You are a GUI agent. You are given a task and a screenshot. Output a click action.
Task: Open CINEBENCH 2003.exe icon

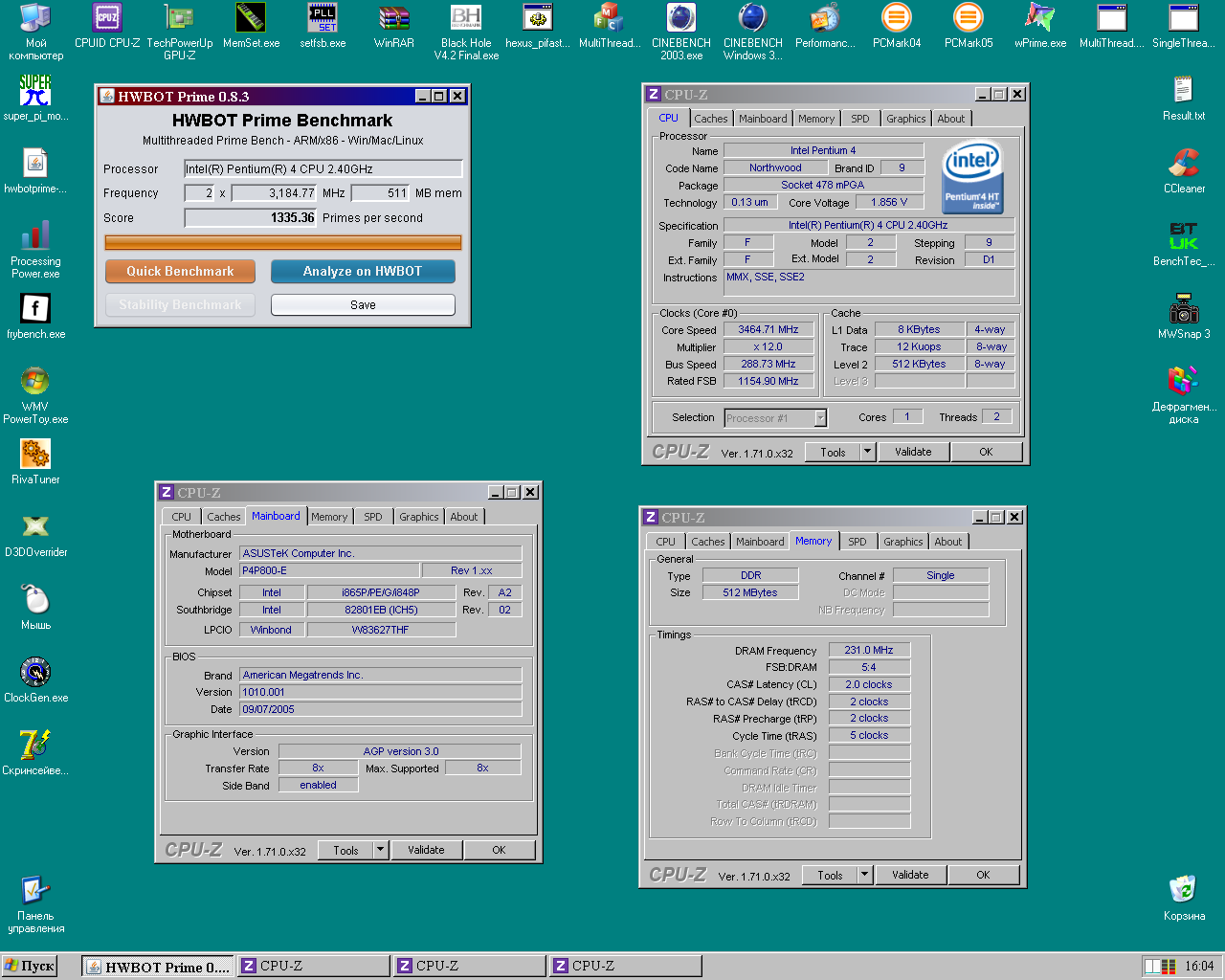coord(681,32)
